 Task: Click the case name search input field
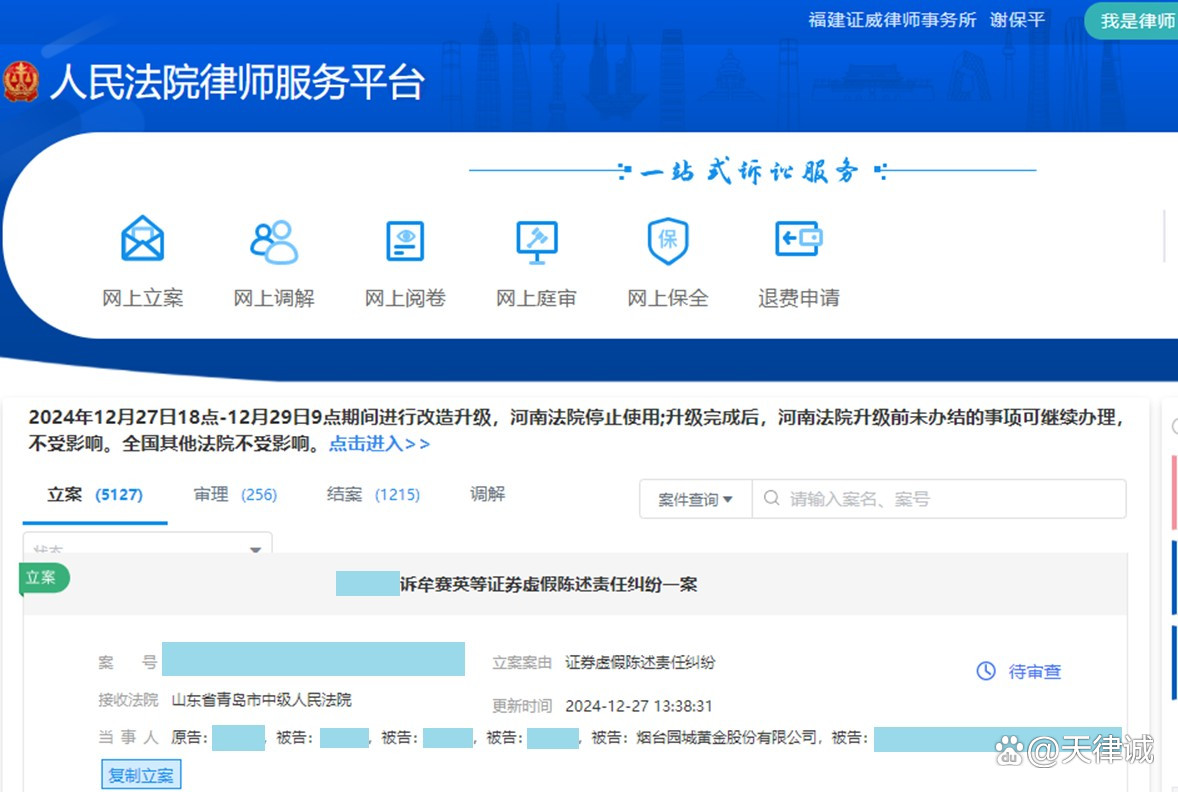(940, 499)
